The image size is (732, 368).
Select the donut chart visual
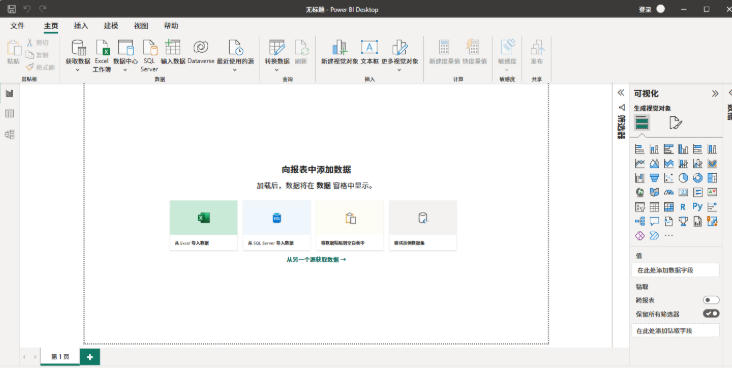pyautogui.click(x=697, y=178)
